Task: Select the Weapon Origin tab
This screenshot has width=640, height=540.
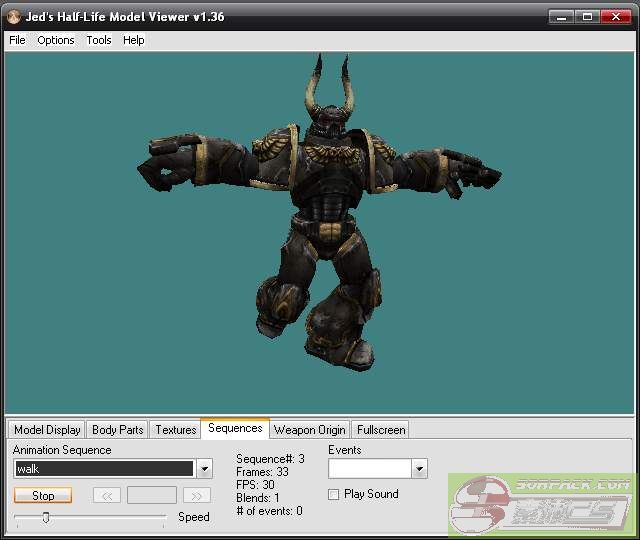Action: (309, 430)
